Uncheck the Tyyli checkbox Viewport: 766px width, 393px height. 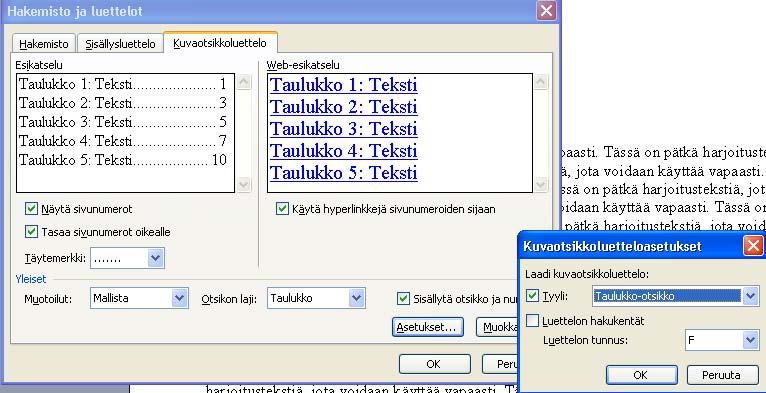coord(532,296)
